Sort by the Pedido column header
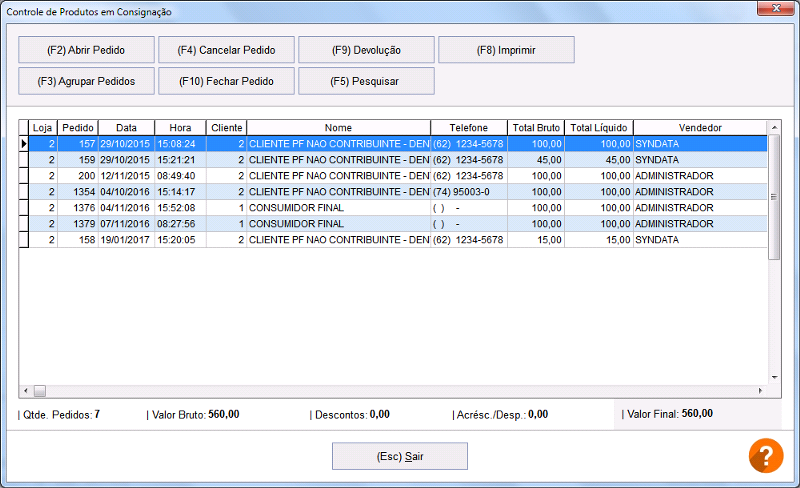This screenshot has width=800, height=488. click(78, 128)
